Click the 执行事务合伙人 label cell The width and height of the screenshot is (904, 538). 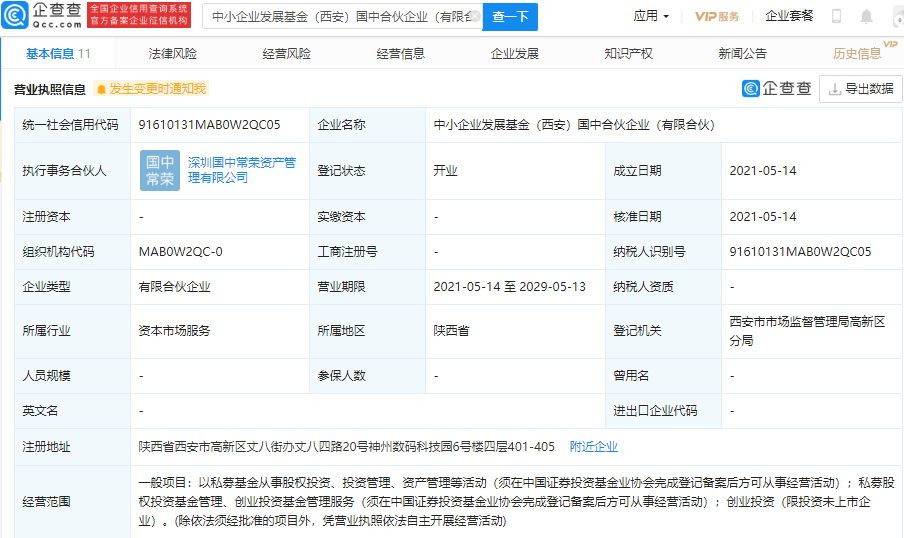pyautogui.click(x=72, y=171)
